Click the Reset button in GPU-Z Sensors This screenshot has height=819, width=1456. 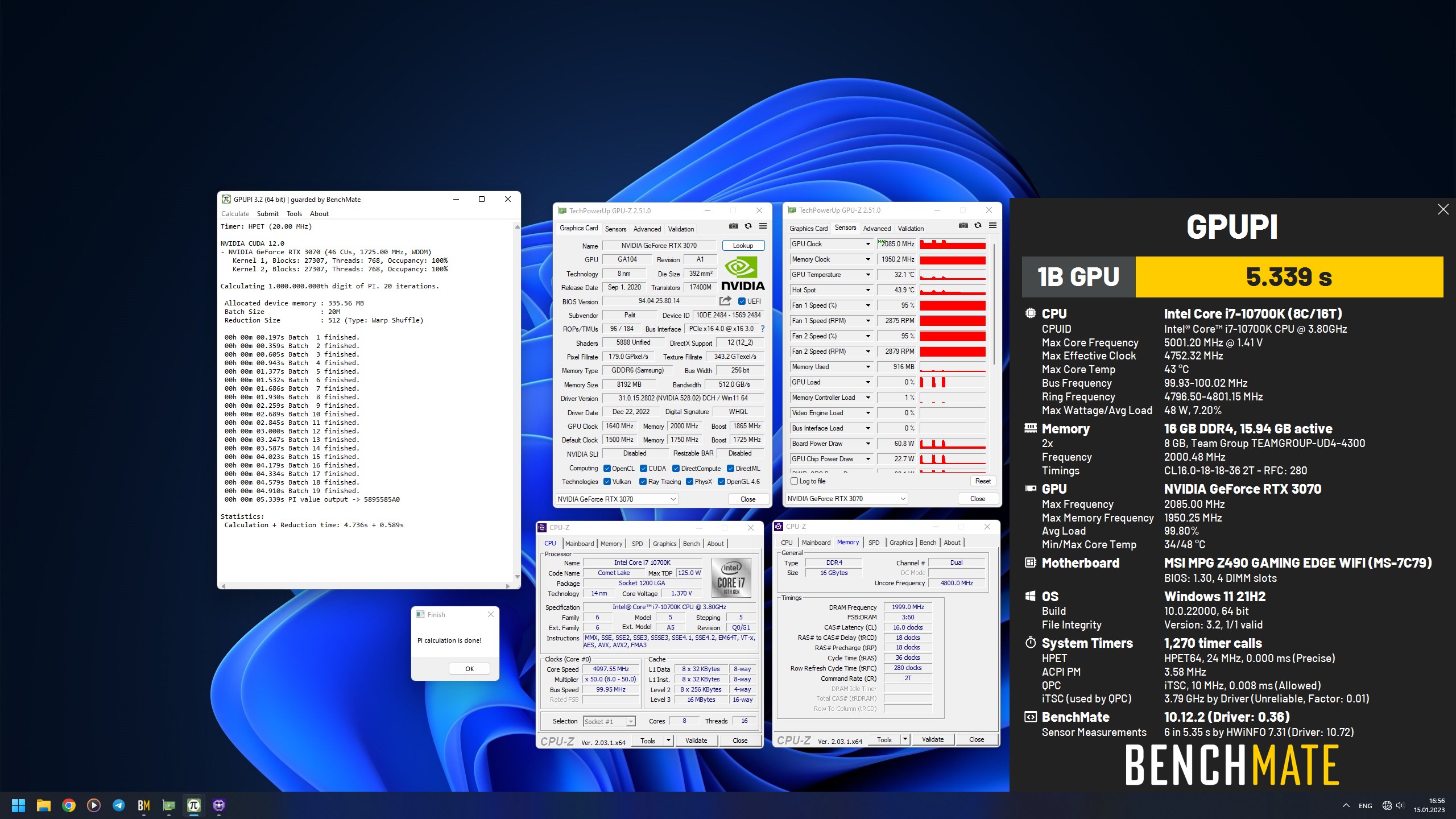point(983,481)
